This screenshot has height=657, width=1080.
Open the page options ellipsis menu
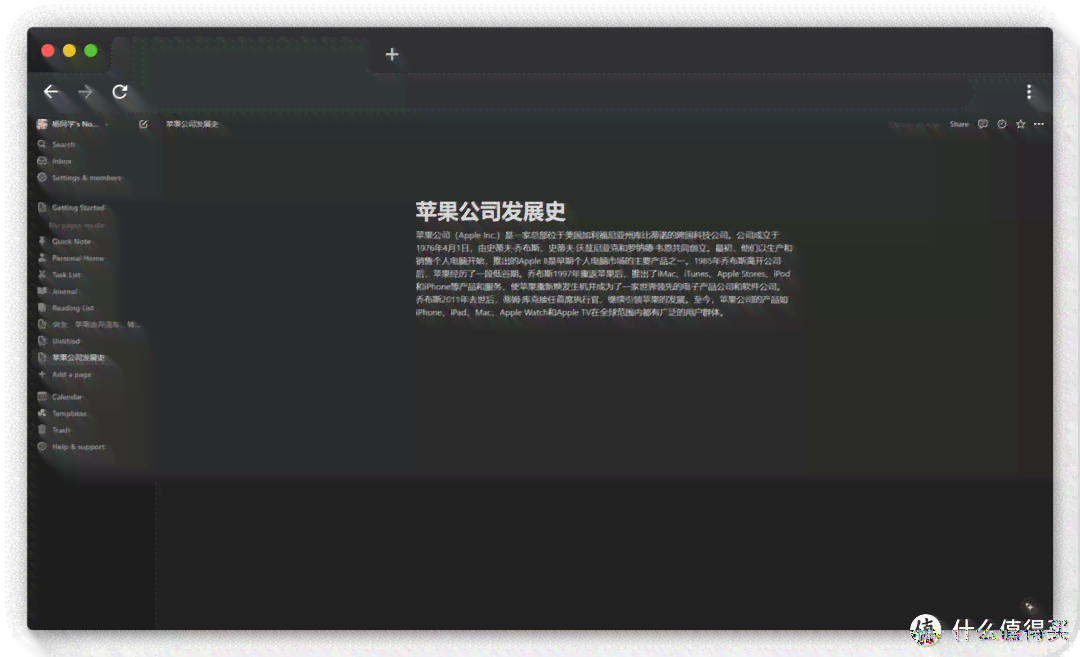tap(1039, 124)
